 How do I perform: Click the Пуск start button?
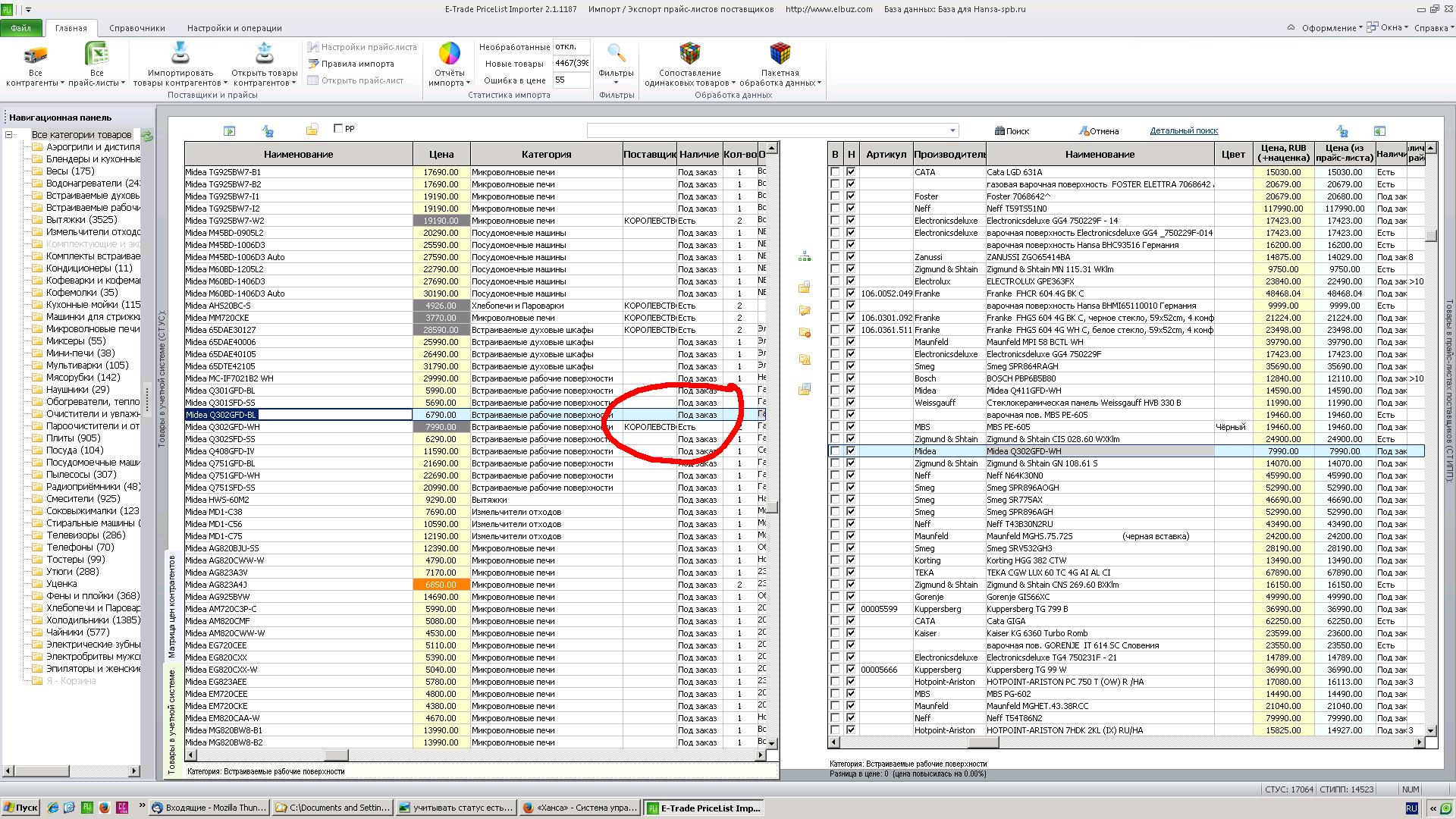(x=21, y=808)
